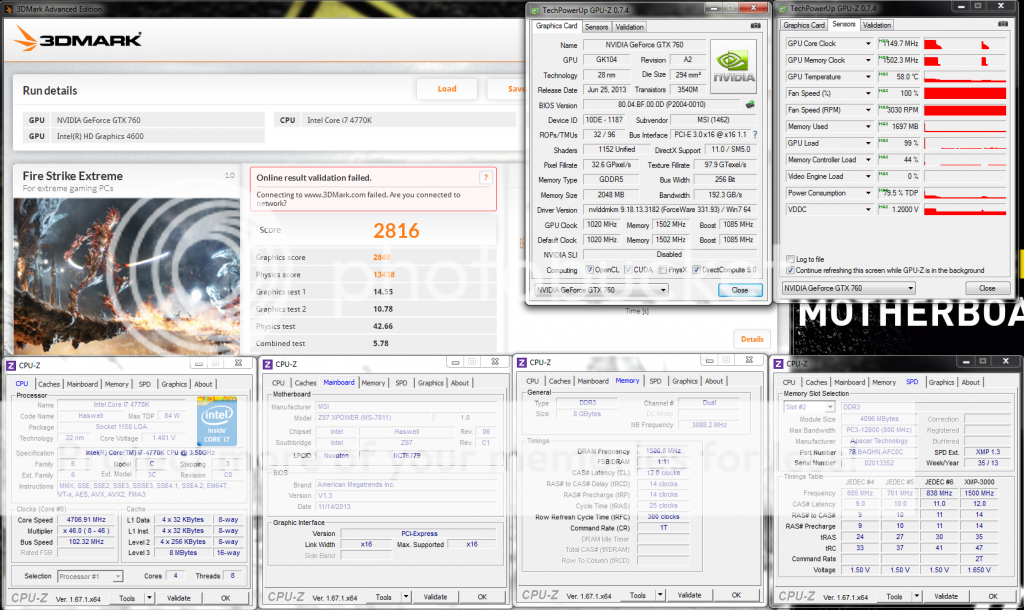Click the 3DMark logo in header
Screen dimensions: 1024x610
click(x=78, y=41)
